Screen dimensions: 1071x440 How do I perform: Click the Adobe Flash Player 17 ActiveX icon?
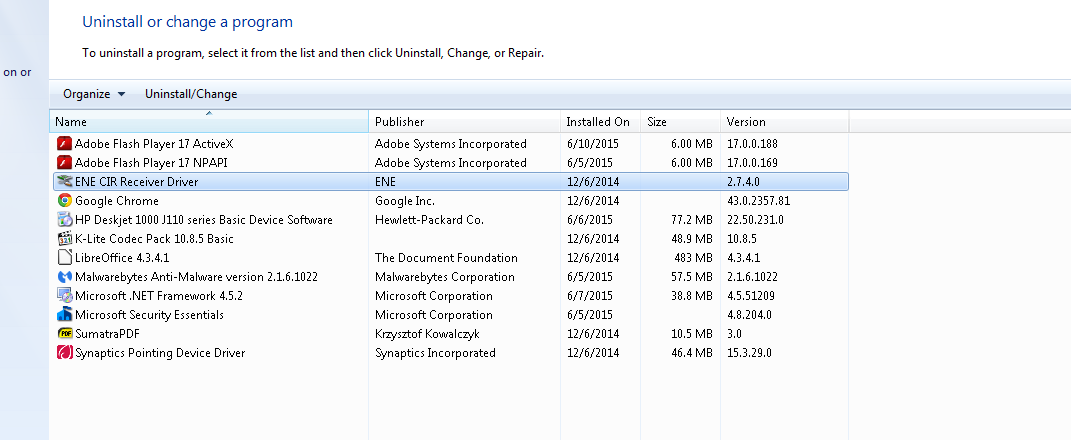point(64,143)
